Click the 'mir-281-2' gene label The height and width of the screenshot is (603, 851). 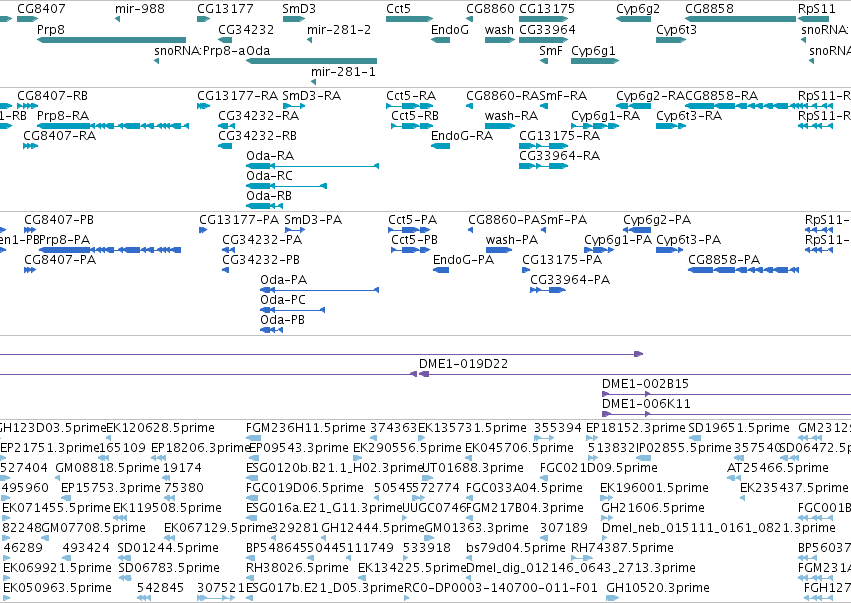coord(339,29)
